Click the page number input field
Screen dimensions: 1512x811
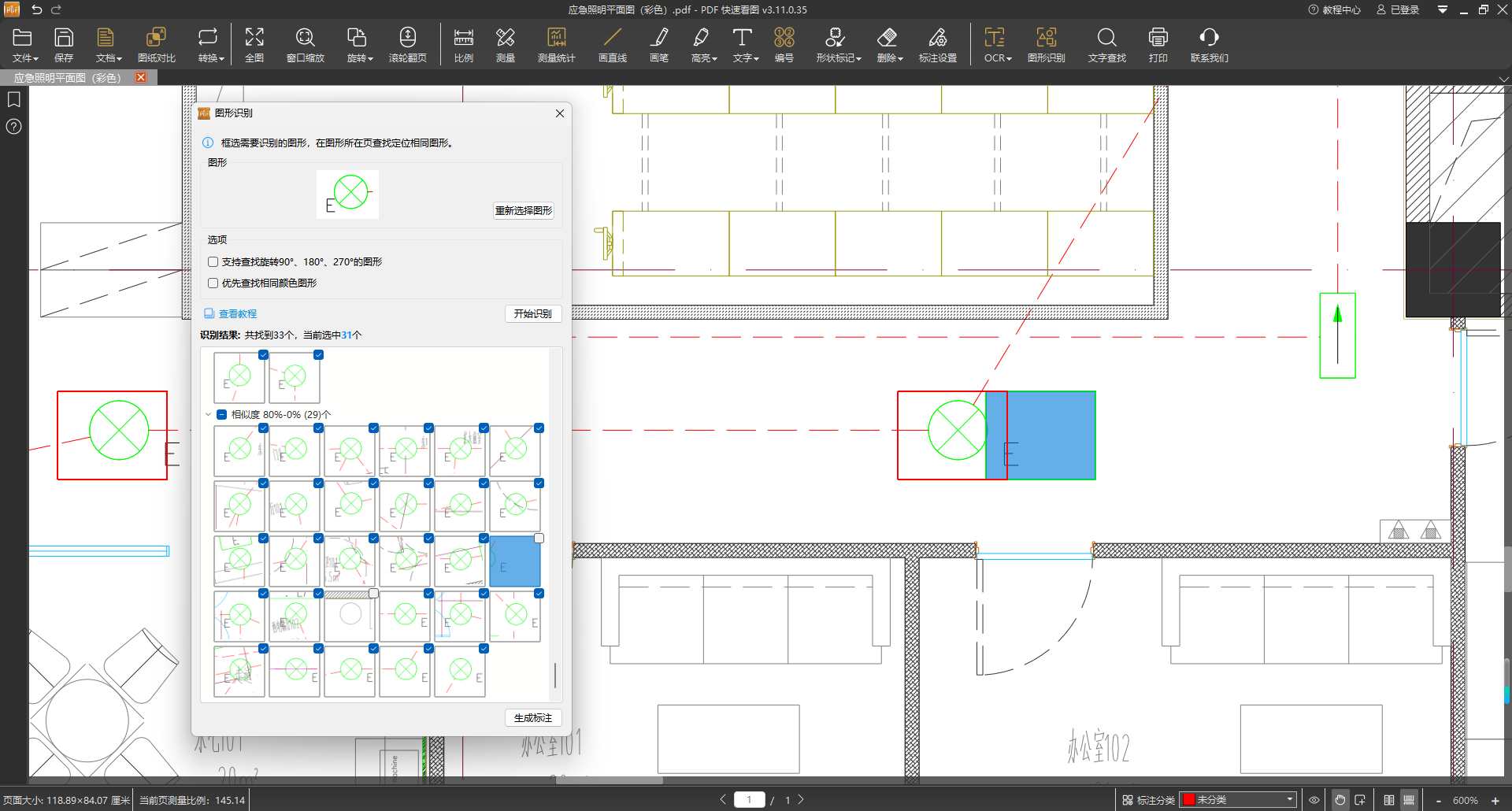click(749, 800)
